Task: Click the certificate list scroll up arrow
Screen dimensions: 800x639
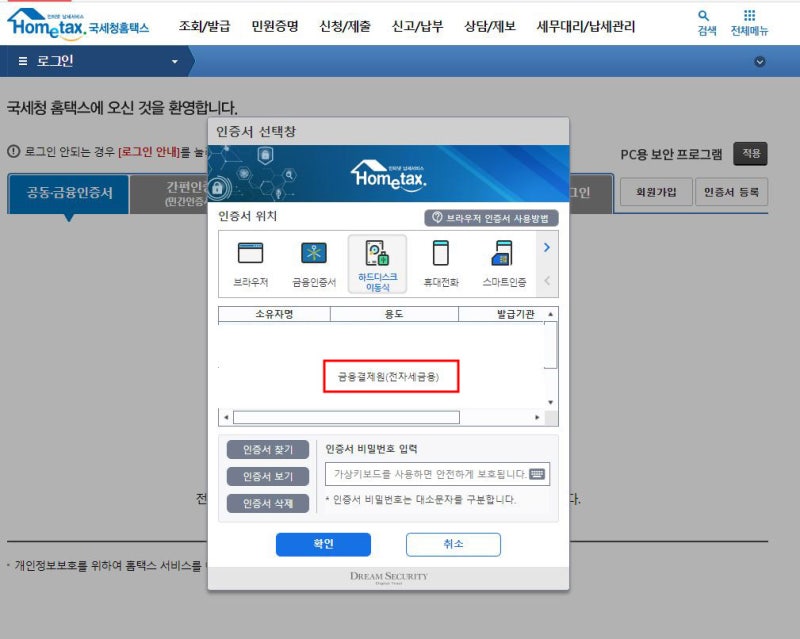Action: point(551,314)
